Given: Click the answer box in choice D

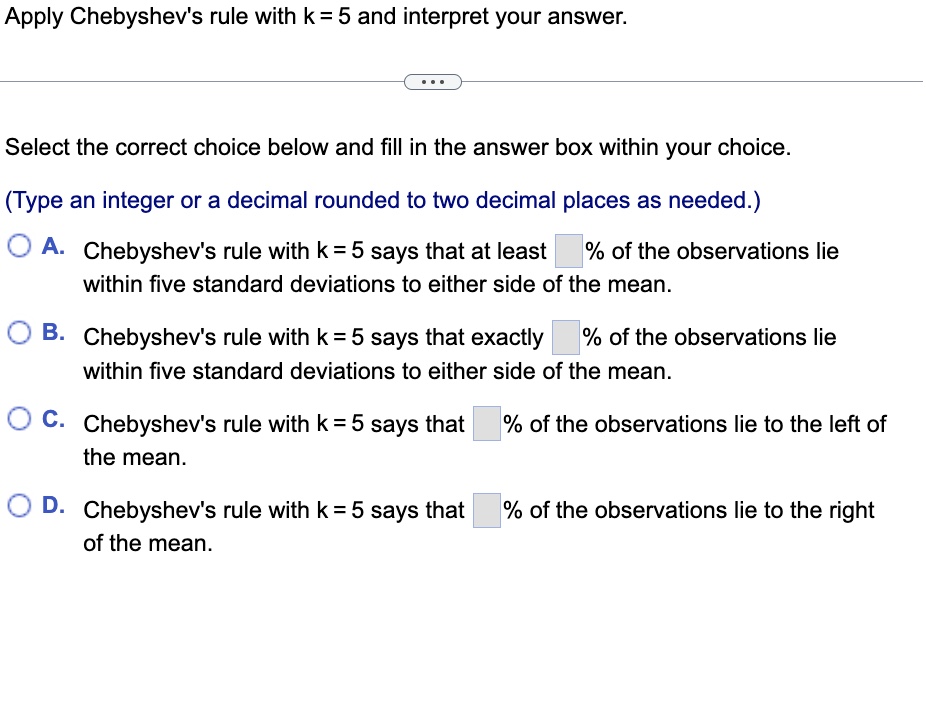Looking at the screenshot, I should (486, 509).
